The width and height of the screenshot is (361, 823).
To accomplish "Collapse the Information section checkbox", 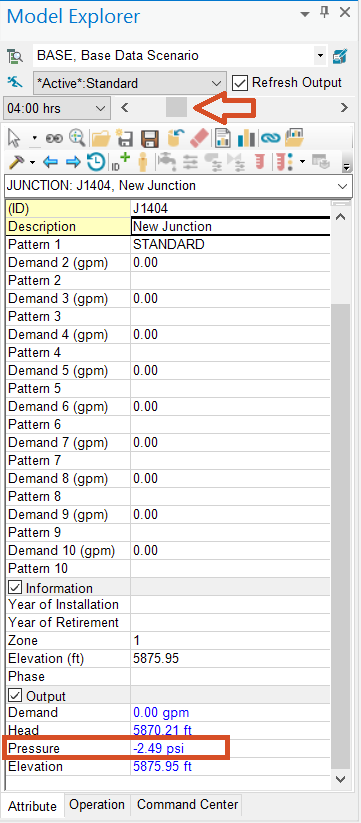I will point(14,588).
